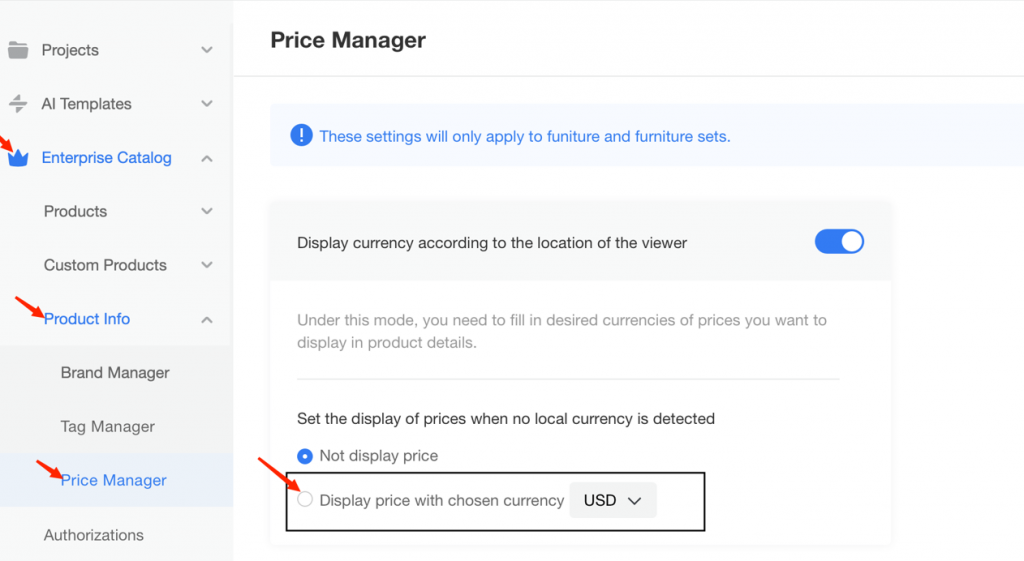Collapse the Enterprise Catalog chevron

coord(207,158)
